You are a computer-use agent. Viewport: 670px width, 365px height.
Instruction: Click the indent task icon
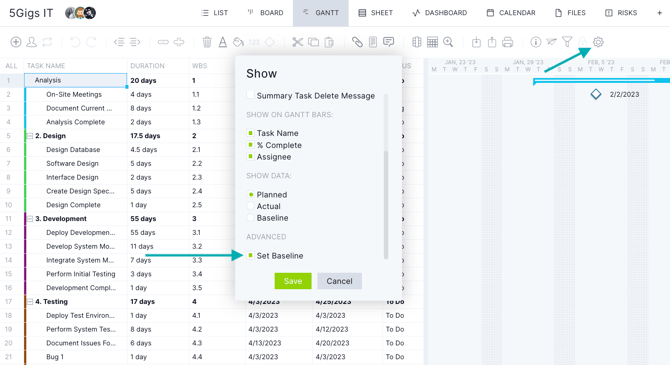click(x=135, y=42)
